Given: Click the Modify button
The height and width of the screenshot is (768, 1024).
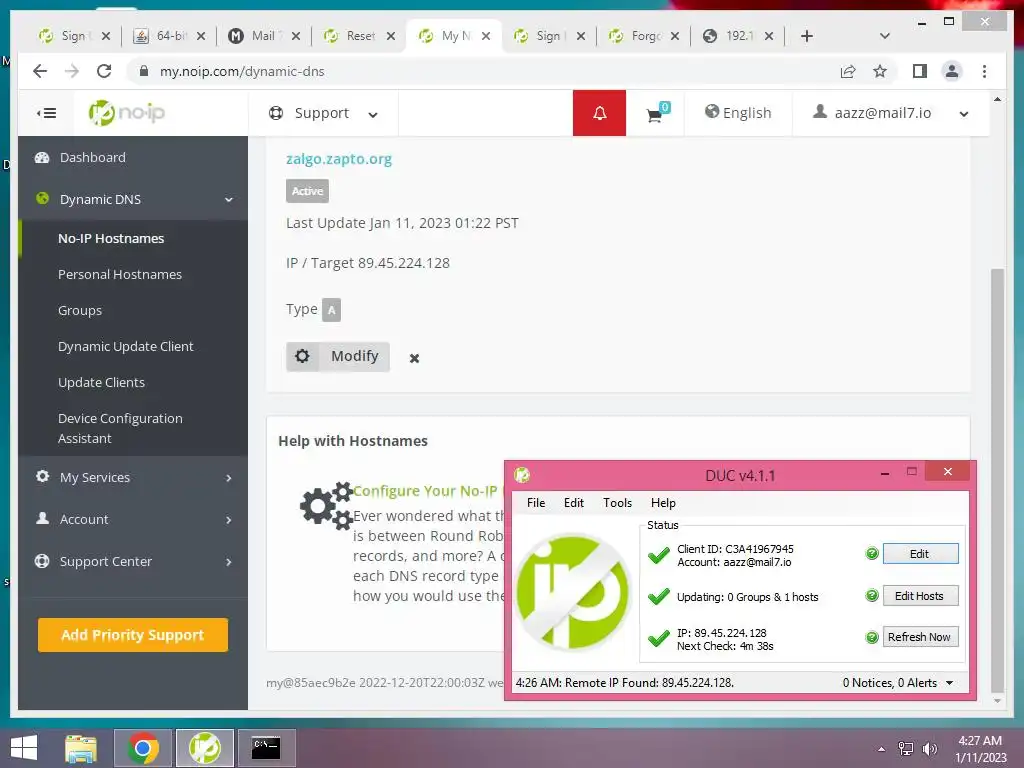Looking at the screenshot, I should click(338, 357).
